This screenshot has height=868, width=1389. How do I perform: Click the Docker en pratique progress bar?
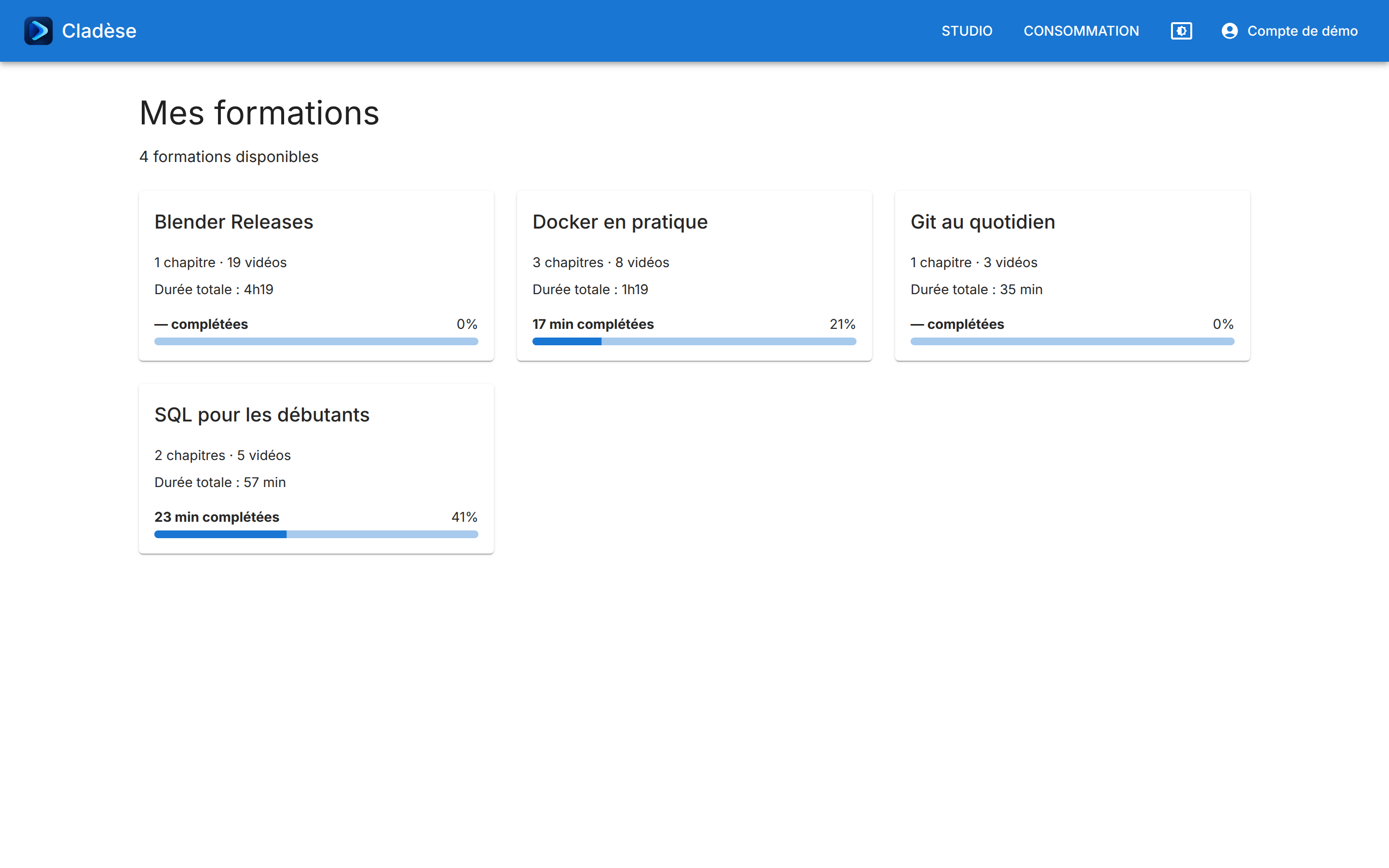pyautogui.click(x=694, y=341)
